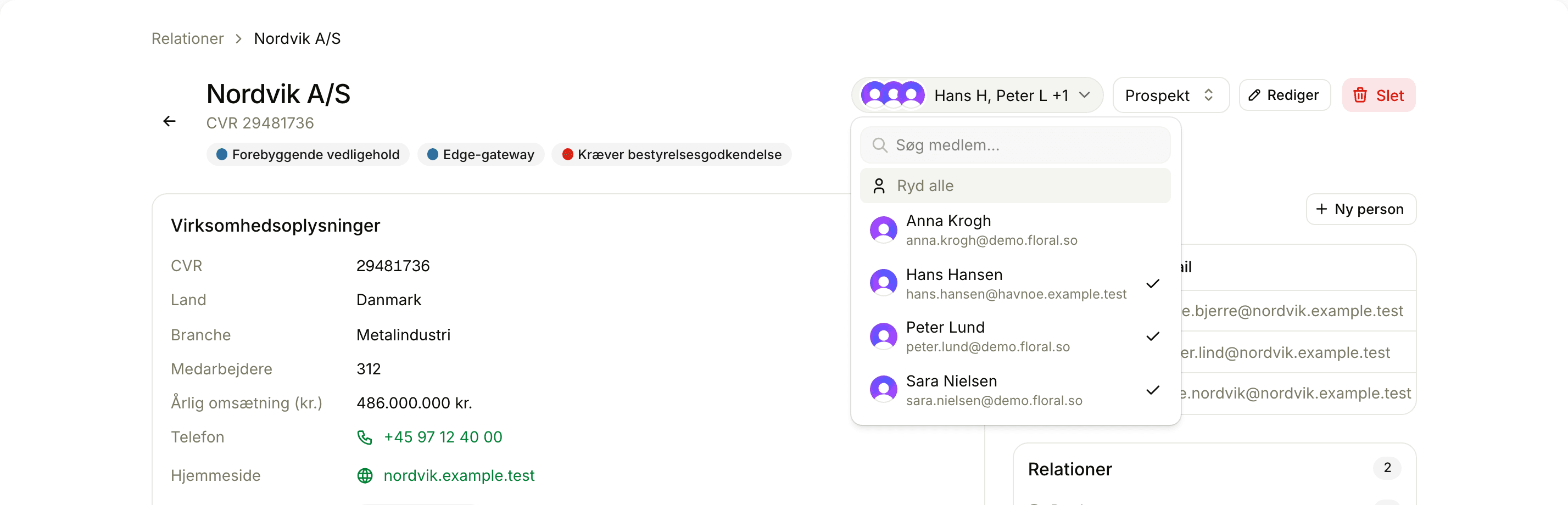Click the search magnifier icon in member search
The width and height of the screenshot is (1568, 505).
click(880, 145)
